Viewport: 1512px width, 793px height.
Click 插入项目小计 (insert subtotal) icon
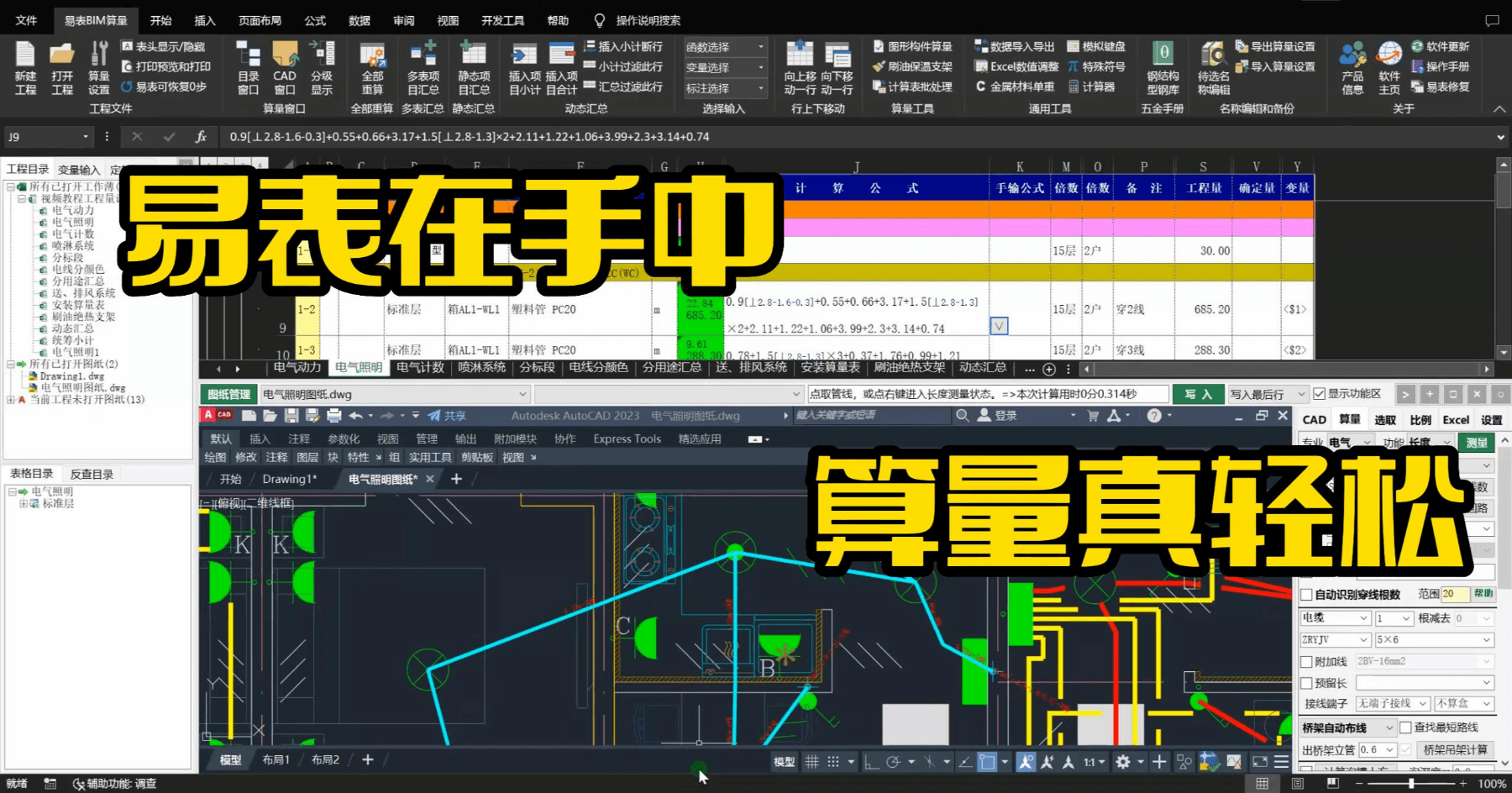[524, 55]
